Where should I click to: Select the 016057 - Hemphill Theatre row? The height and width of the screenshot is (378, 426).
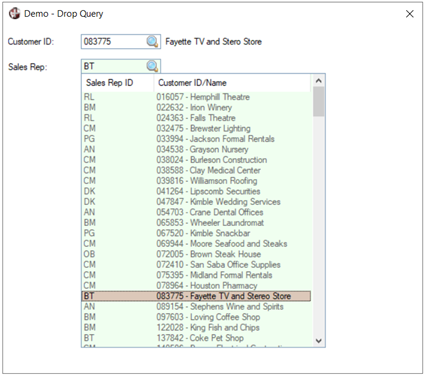(196, 97)
